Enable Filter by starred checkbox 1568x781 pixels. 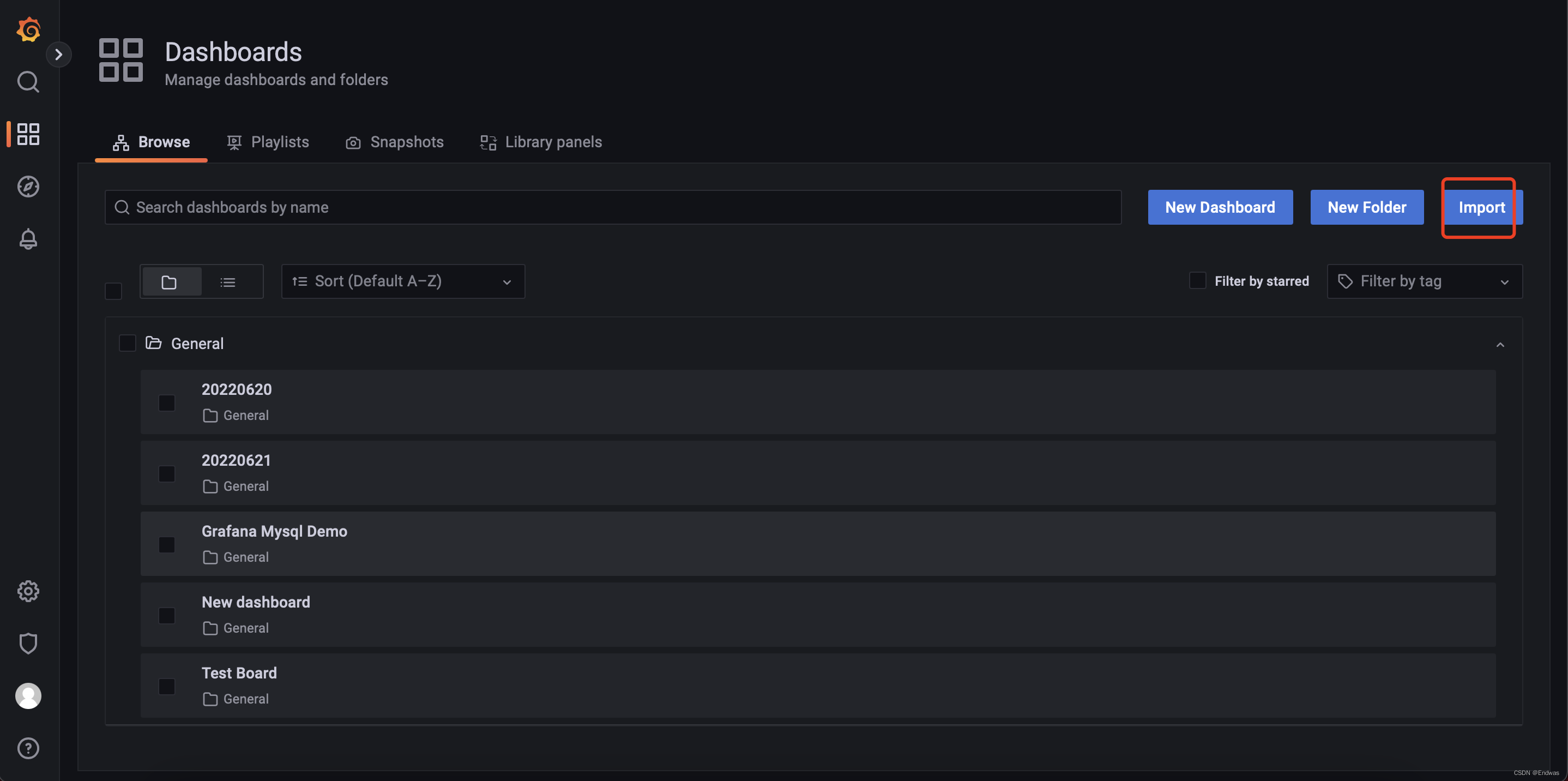coord(1197,281)
